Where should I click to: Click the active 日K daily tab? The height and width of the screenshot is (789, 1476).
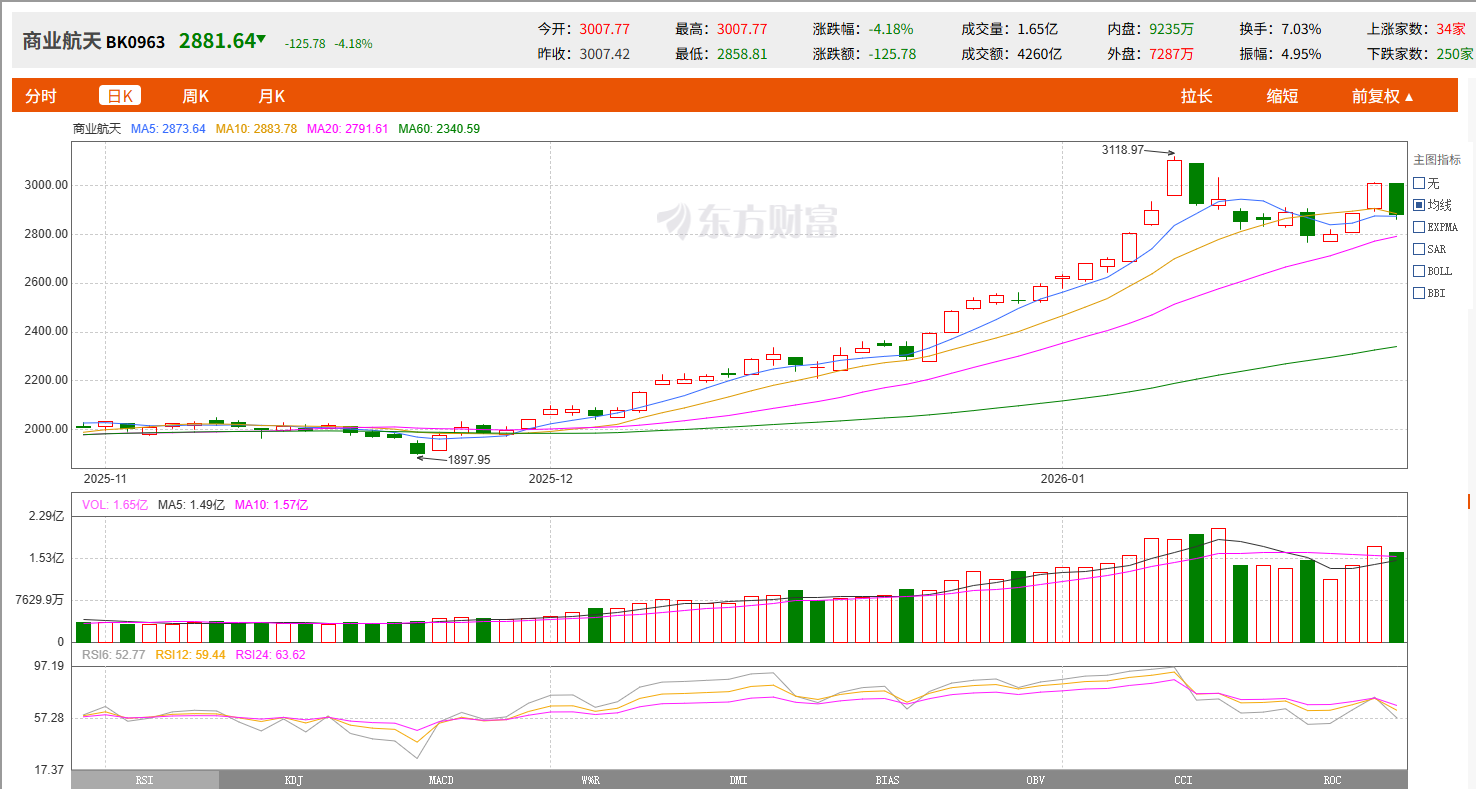[120, 96]
